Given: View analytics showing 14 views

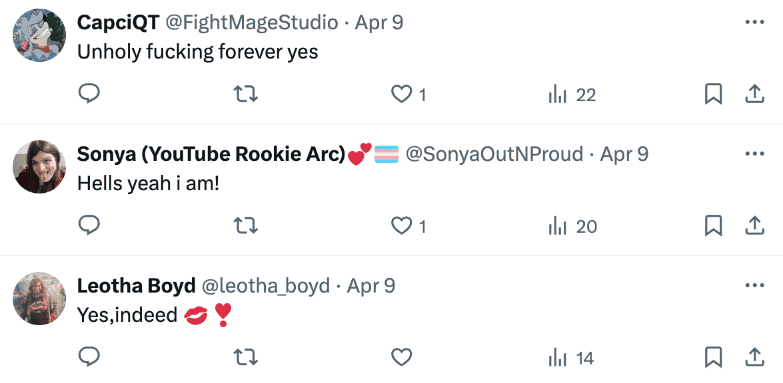Looking at the screenshot, I should [571, 358].
